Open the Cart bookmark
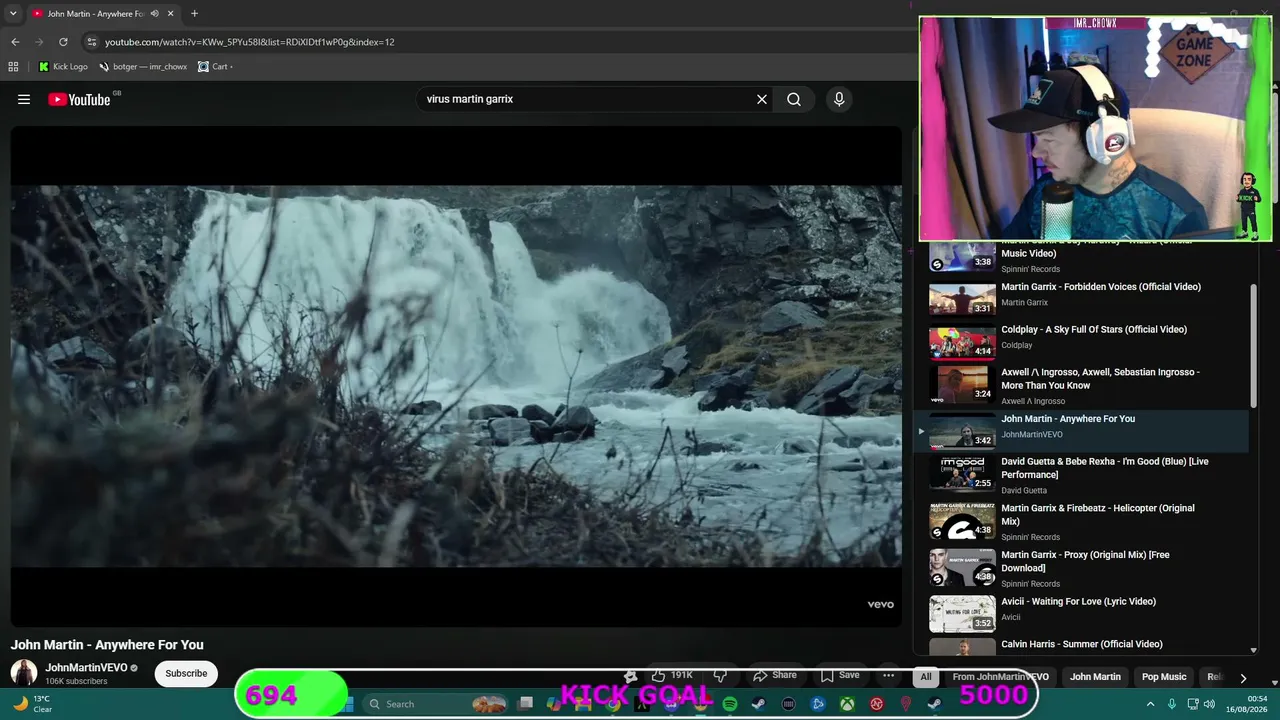The width and height of the screenshot is (1280, 720). click(x=215, y=67)
